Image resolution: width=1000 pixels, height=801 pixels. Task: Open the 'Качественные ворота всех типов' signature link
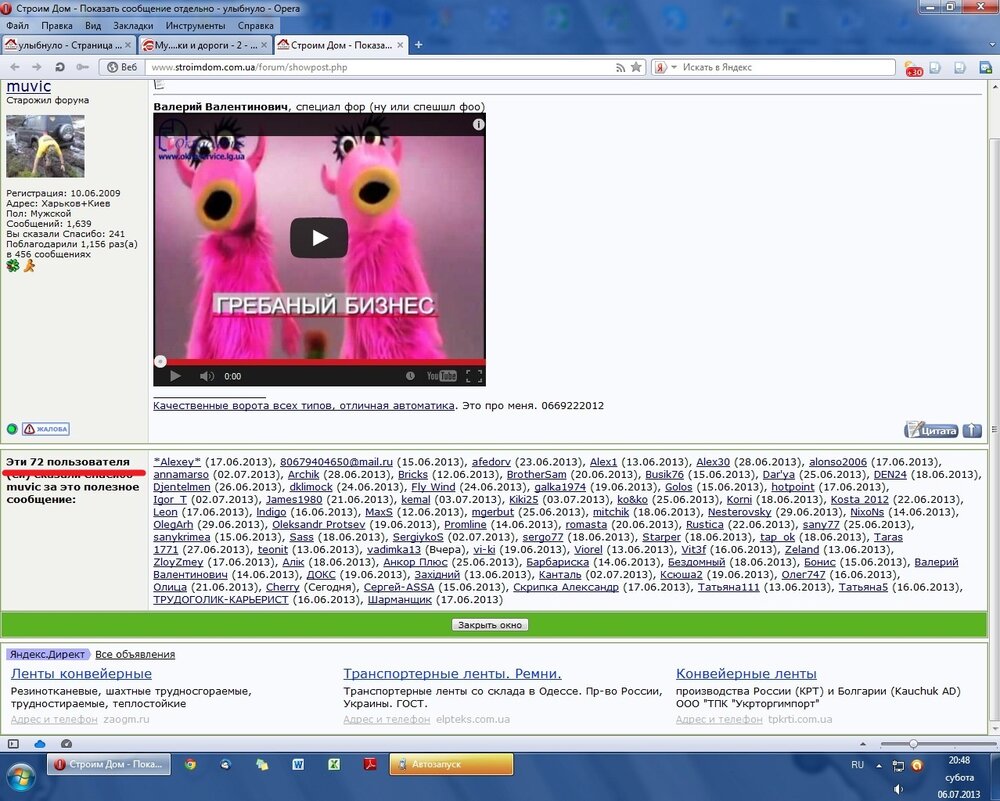tap(304, 406)
